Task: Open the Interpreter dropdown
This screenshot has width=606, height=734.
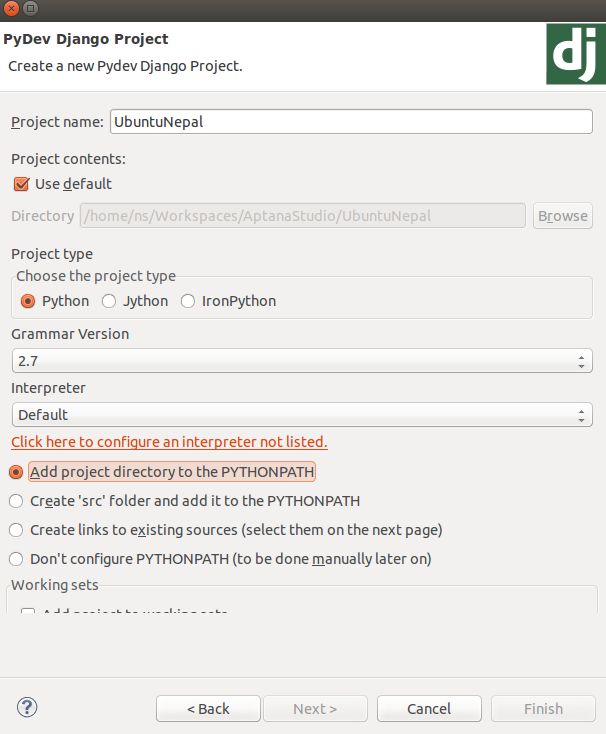Action: pyautogui.click(x=301, y=415)
